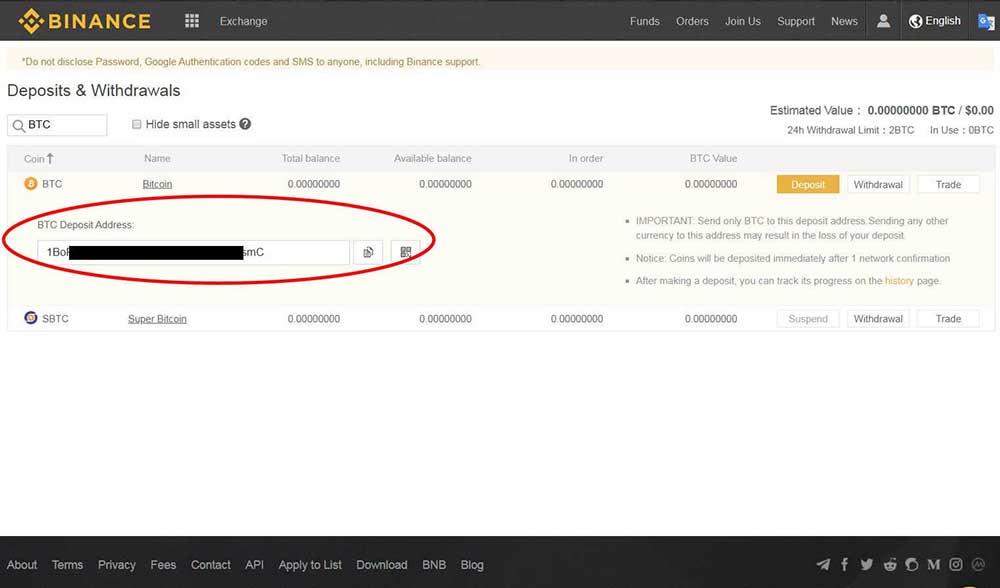Open the Contact footer link

[x=210, y=564]
